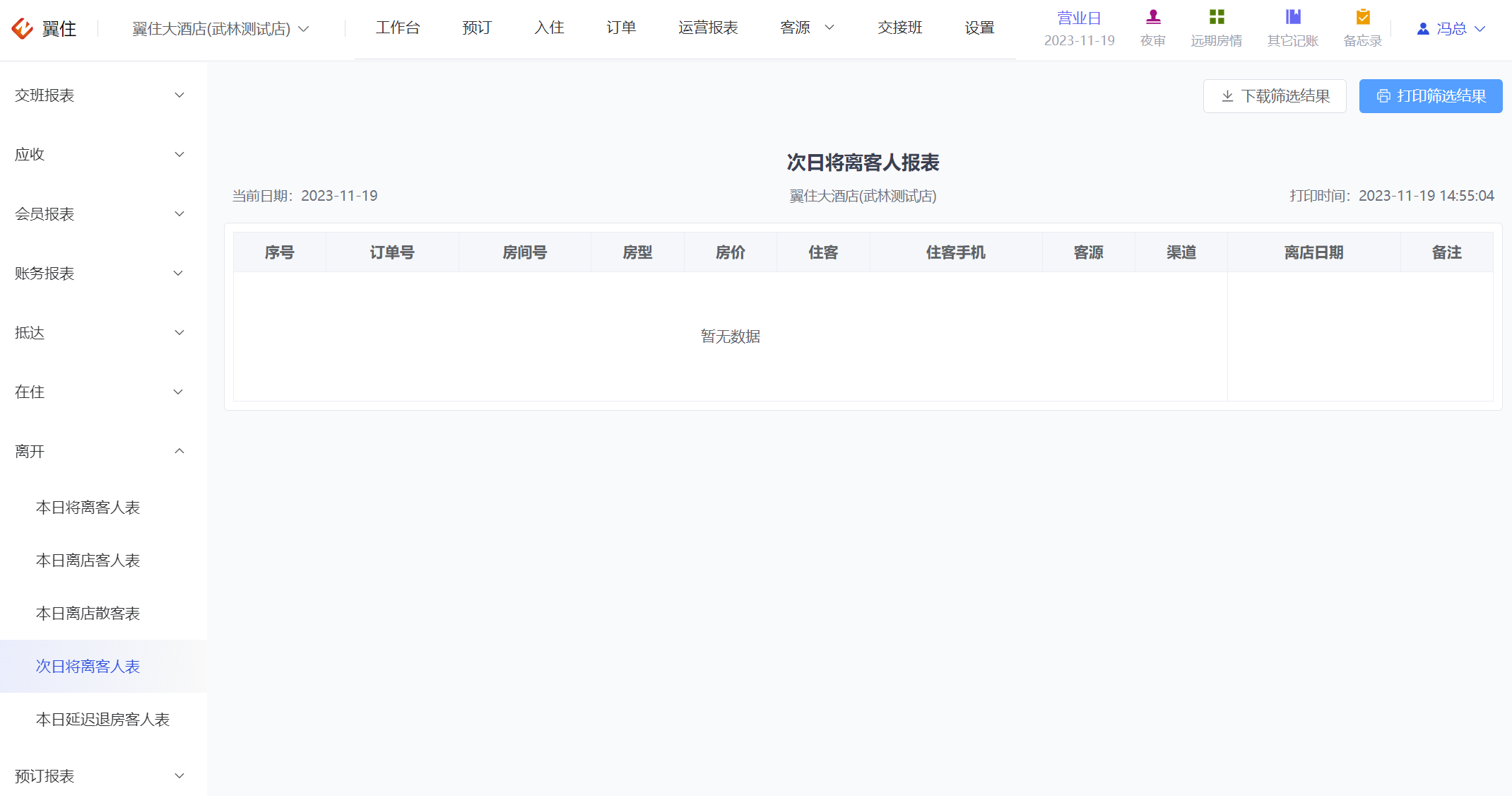Click the 离店日期 column header
1512x796 pixels.
[1314, 252]
